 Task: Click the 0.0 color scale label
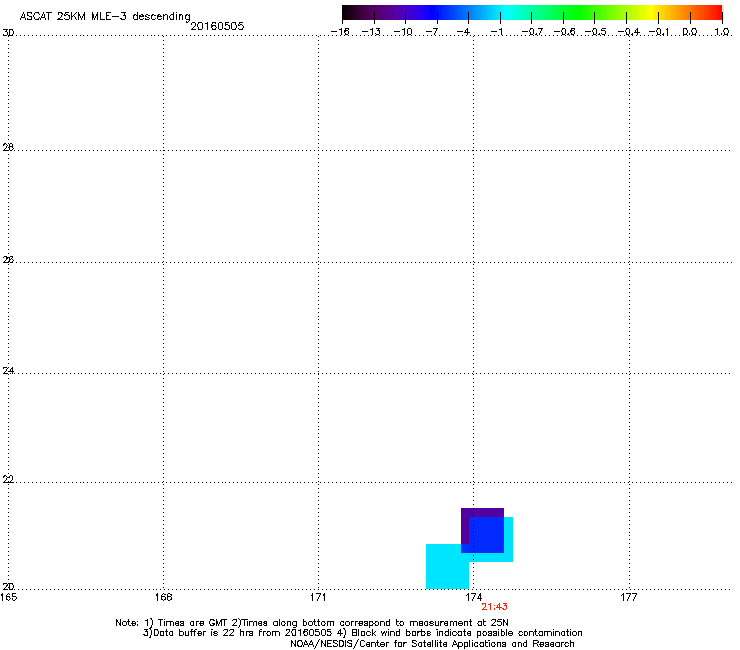(690, 32)
